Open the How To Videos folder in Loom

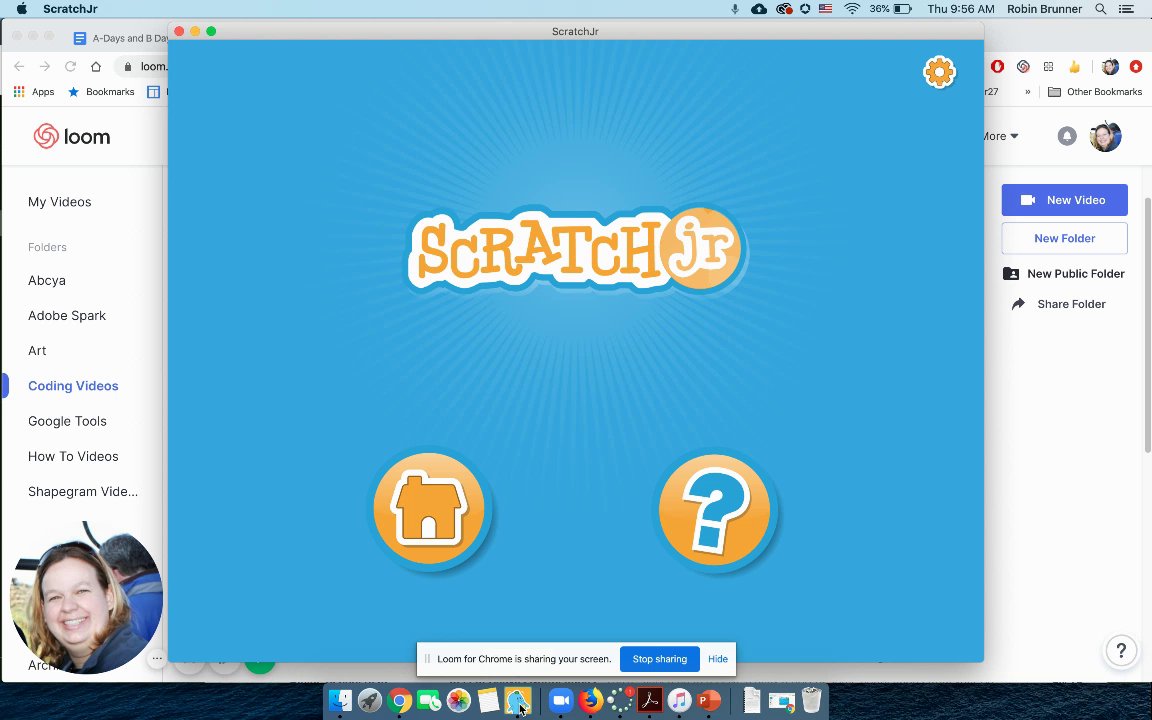coord(73,457)
